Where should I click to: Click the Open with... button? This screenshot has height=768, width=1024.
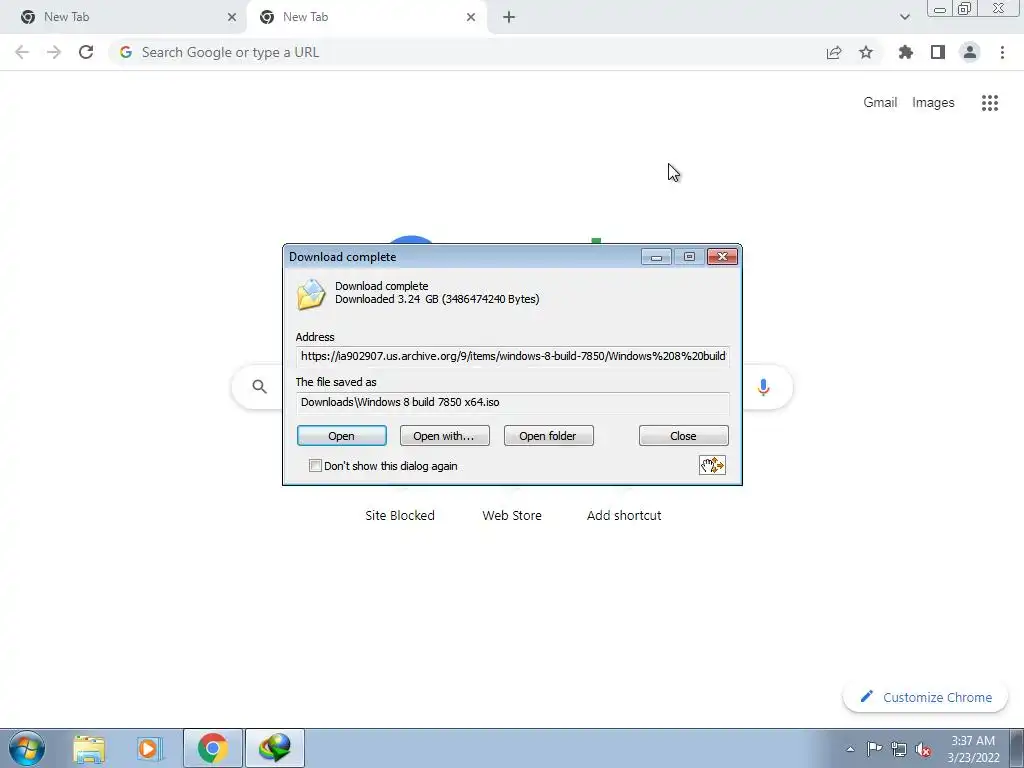click(x=445, y=436)
